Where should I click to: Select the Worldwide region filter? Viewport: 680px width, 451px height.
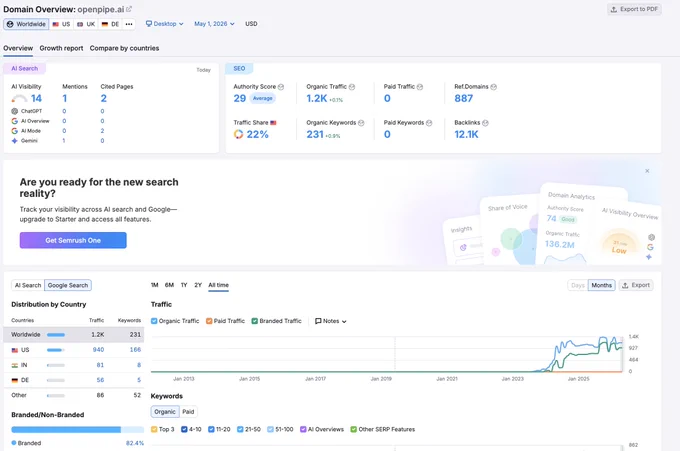(26, 24)
